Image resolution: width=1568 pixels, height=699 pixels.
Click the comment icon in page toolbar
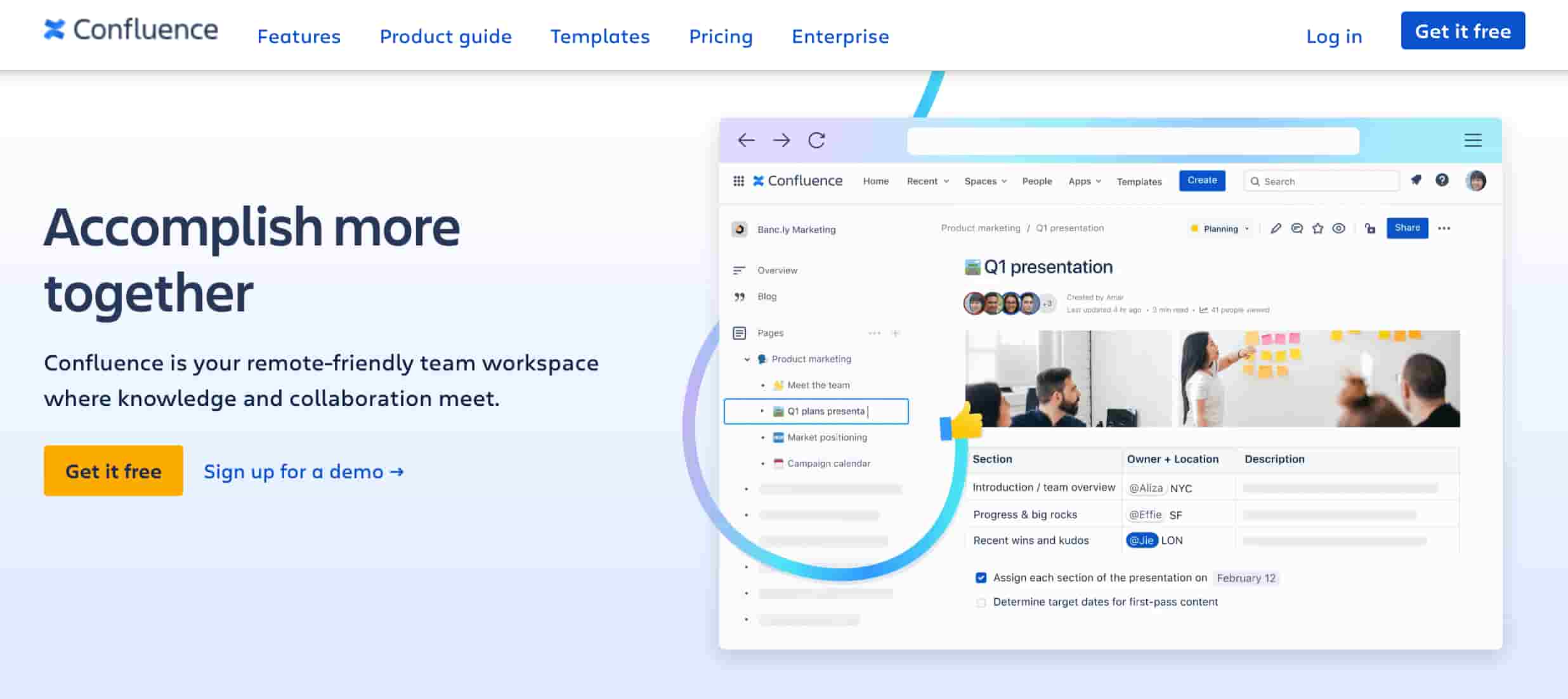tap(1297, 228)
